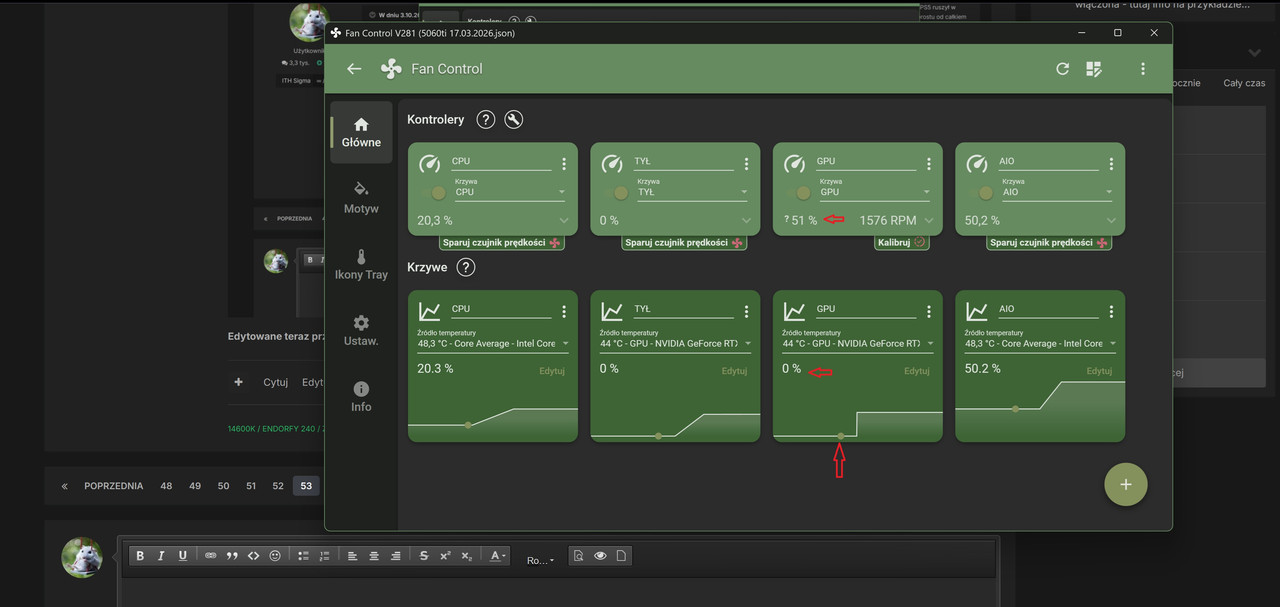1280x607 pixels.
Task: Open temperature source dropdown on TYŁ curve
Action: pyautogui.click(x=675, y=340)
